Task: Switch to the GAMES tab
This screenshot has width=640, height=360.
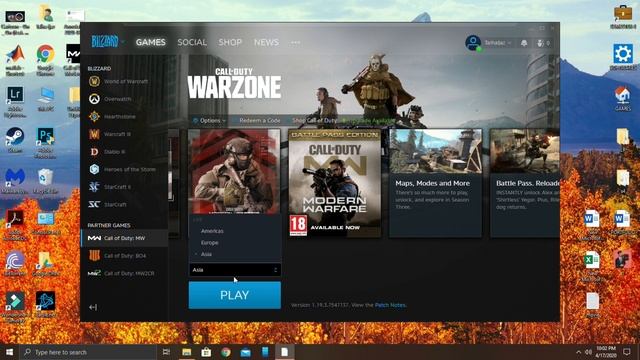Action: pos(151,42)
